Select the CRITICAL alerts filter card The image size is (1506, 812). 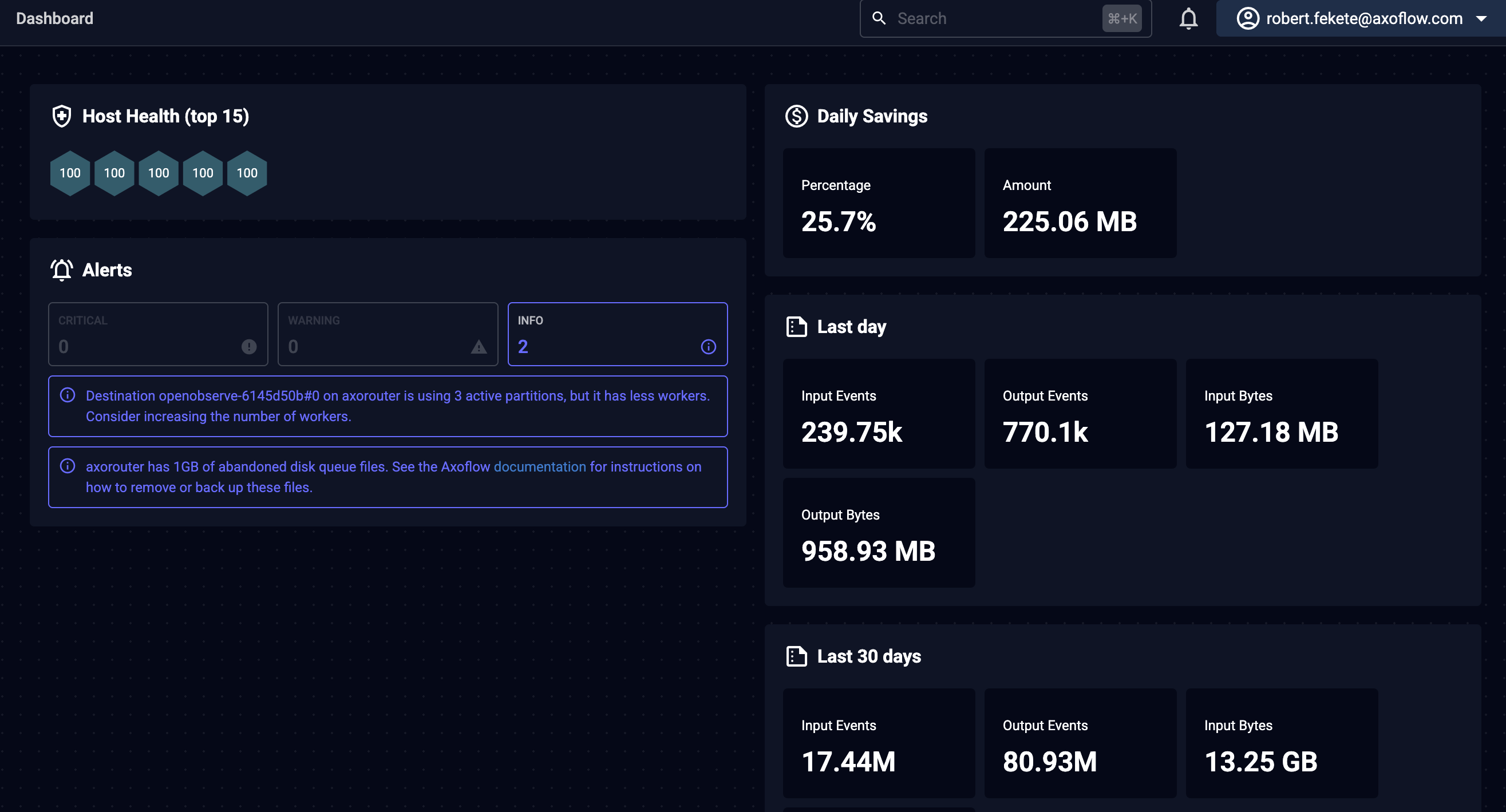point(158,334)
